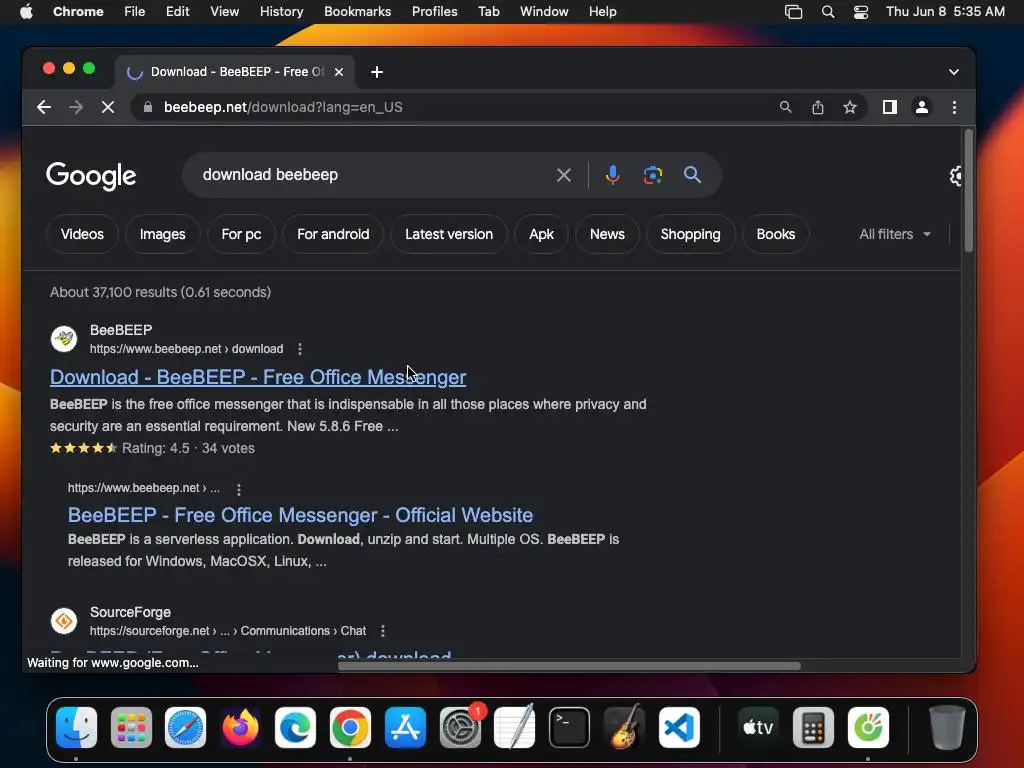Click the Google logo

[91, 176]
